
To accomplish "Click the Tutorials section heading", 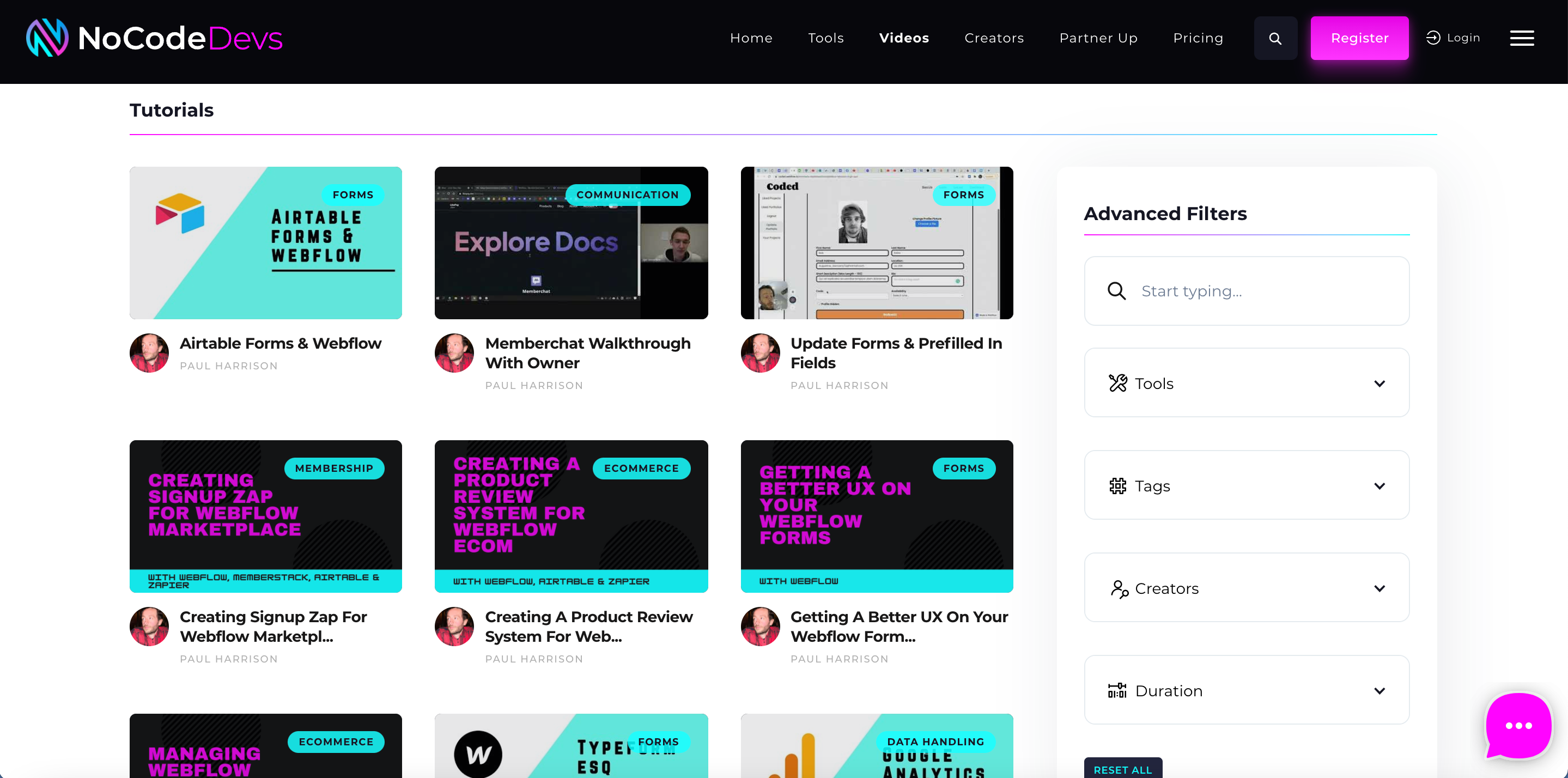I will click(172, 110).
